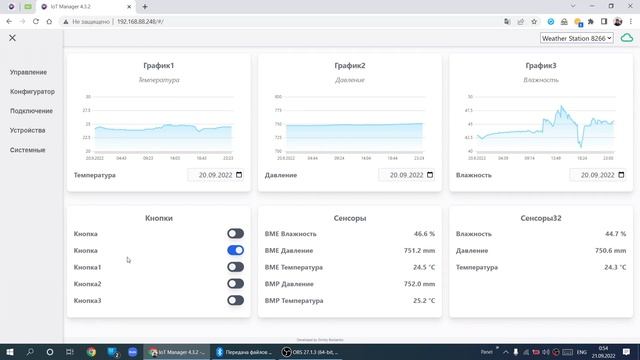Open Конфигуратор in the sidebar

click(32, 91)
